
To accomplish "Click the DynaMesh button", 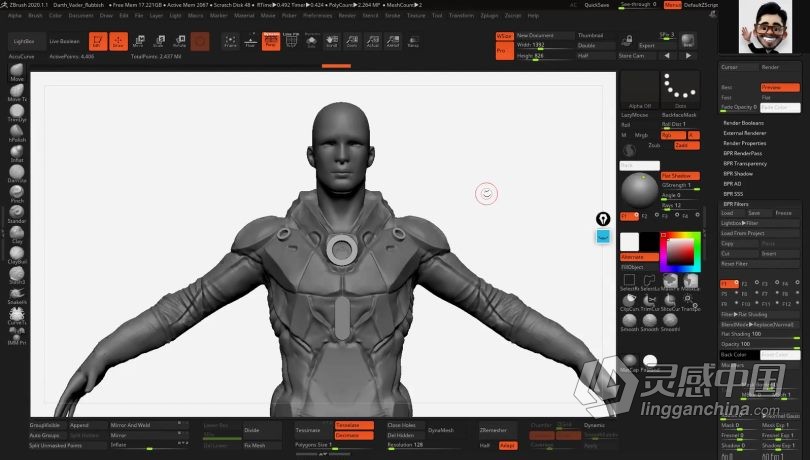I will (441, 430).
